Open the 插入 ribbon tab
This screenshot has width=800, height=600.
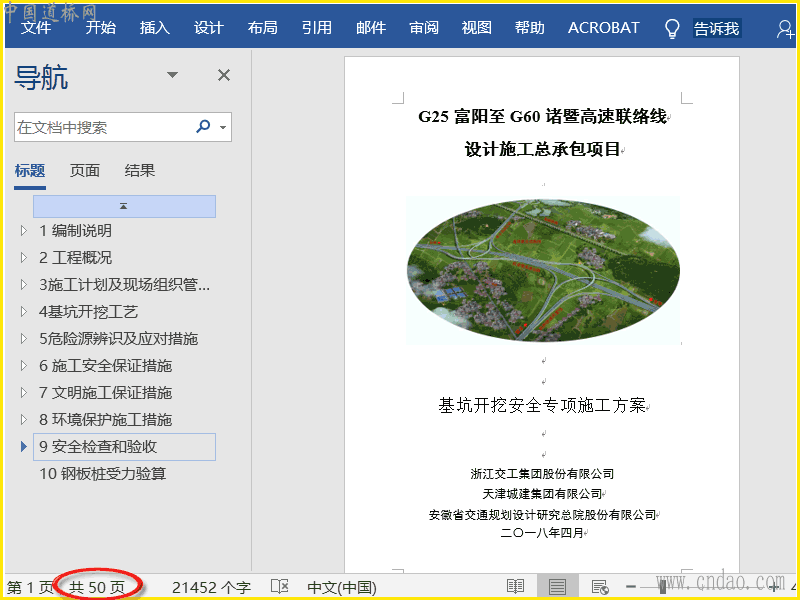154,28
